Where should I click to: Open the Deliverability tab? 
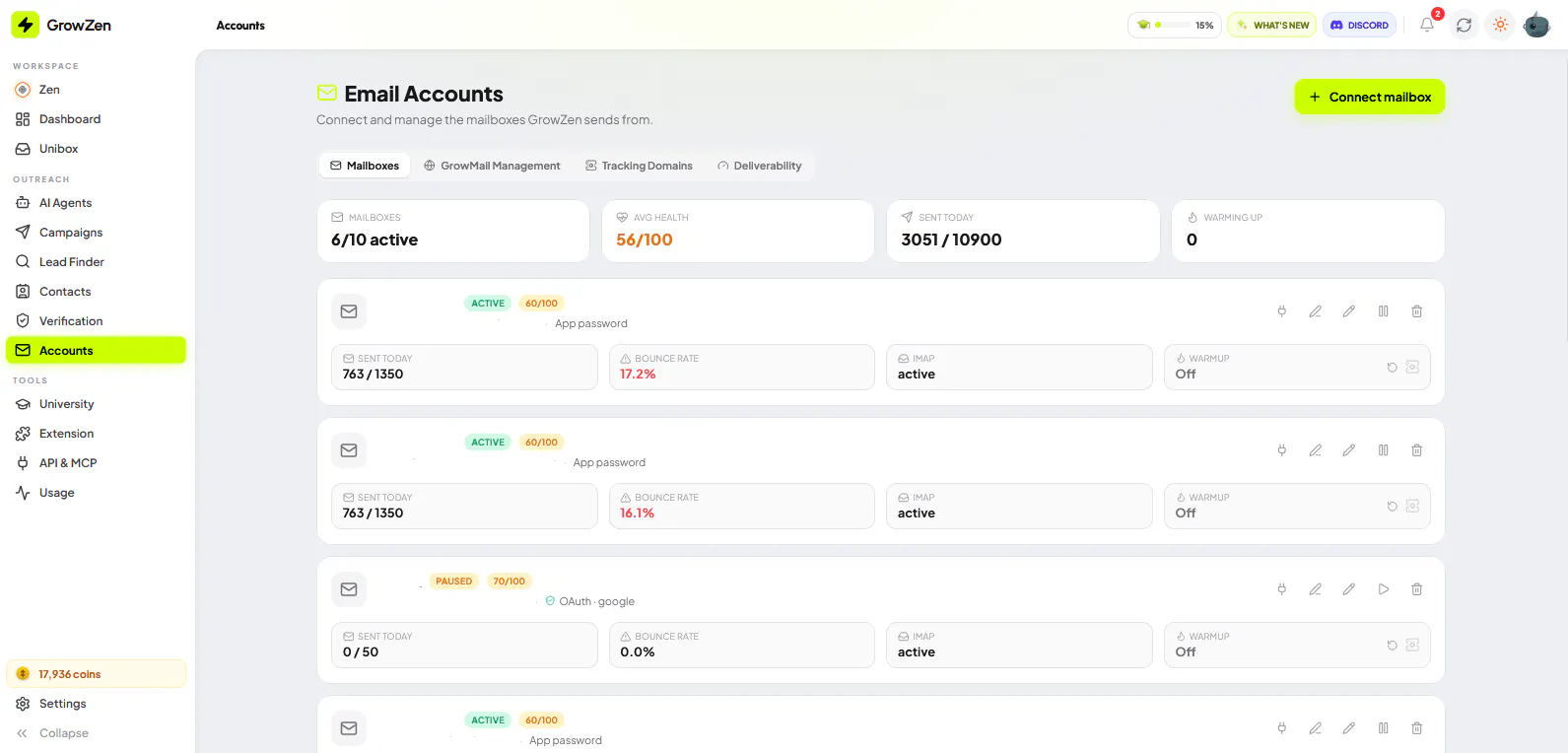(760, 166)
